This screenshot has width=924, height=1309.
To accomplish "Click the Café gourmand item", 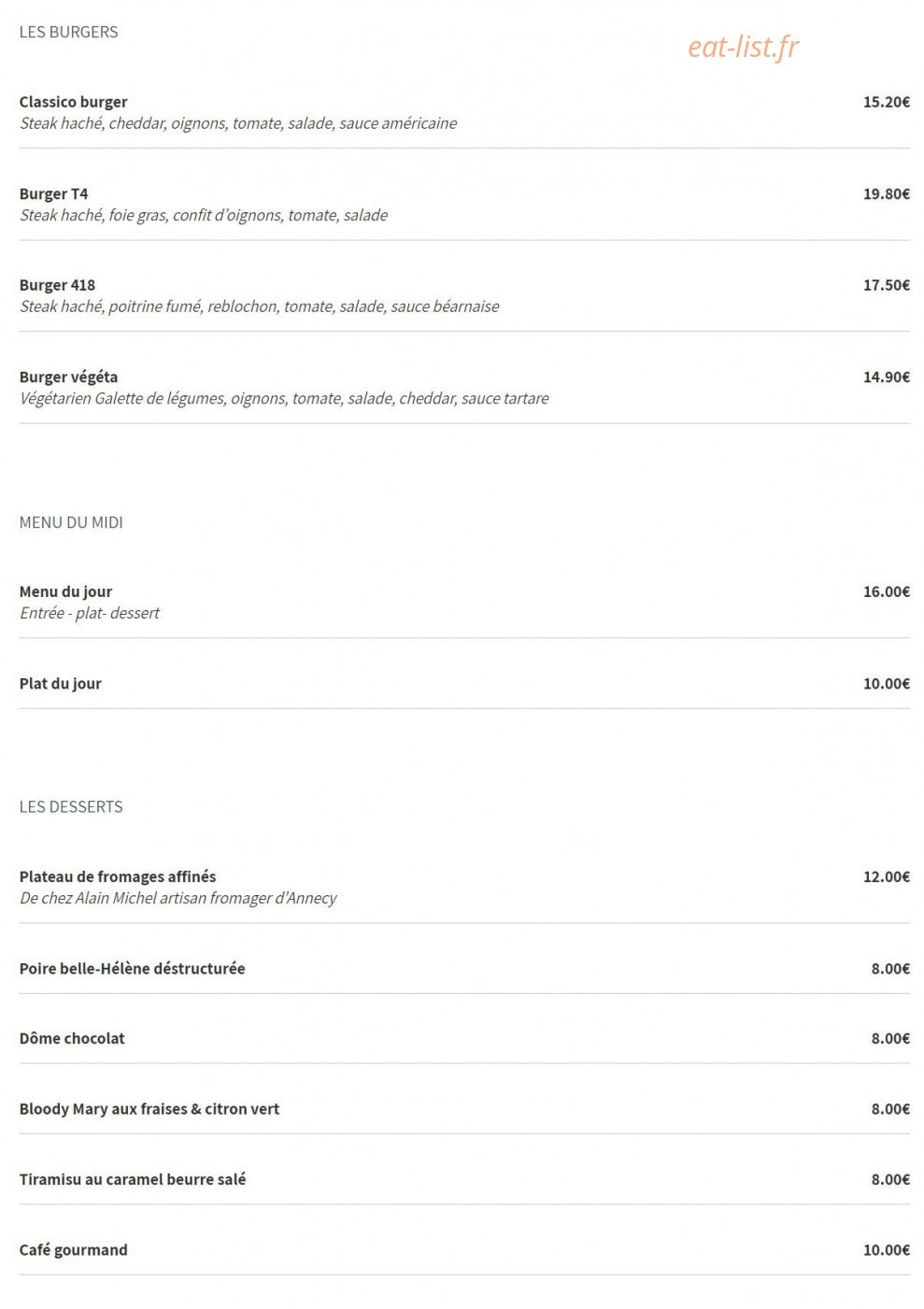I will click(73, 1249).
